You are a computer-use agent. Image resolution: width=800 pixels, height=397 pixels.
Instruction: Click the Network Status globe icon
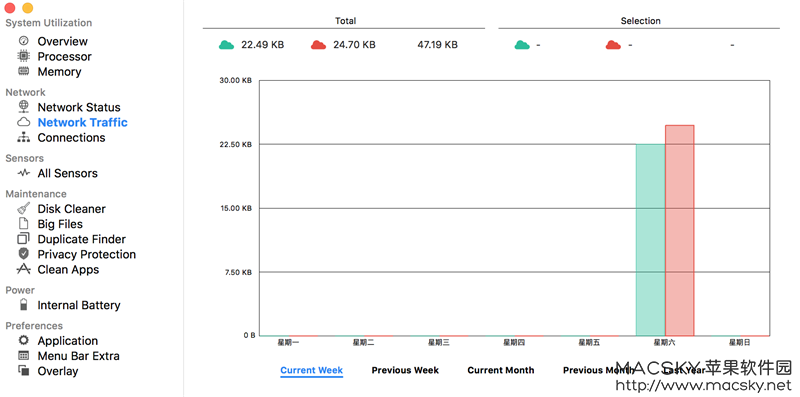coord(23,107)
